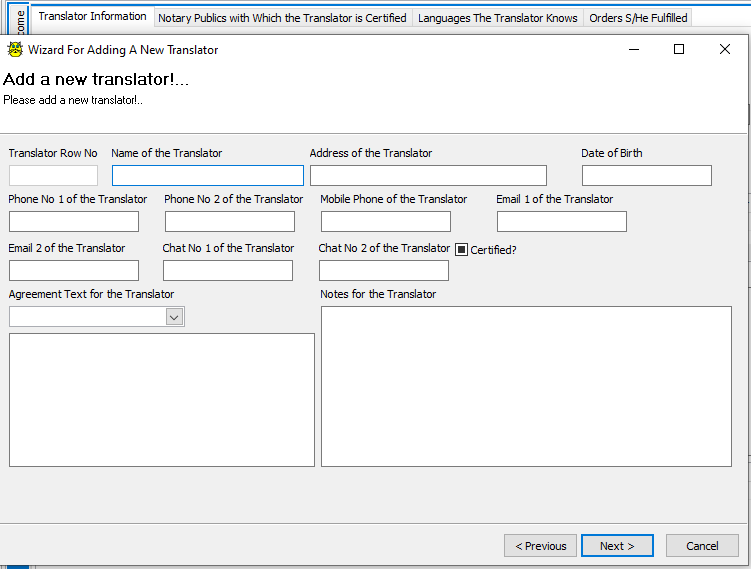751x569 pixels.
Task: Click Phone No 1 input box
Action: 74,221
